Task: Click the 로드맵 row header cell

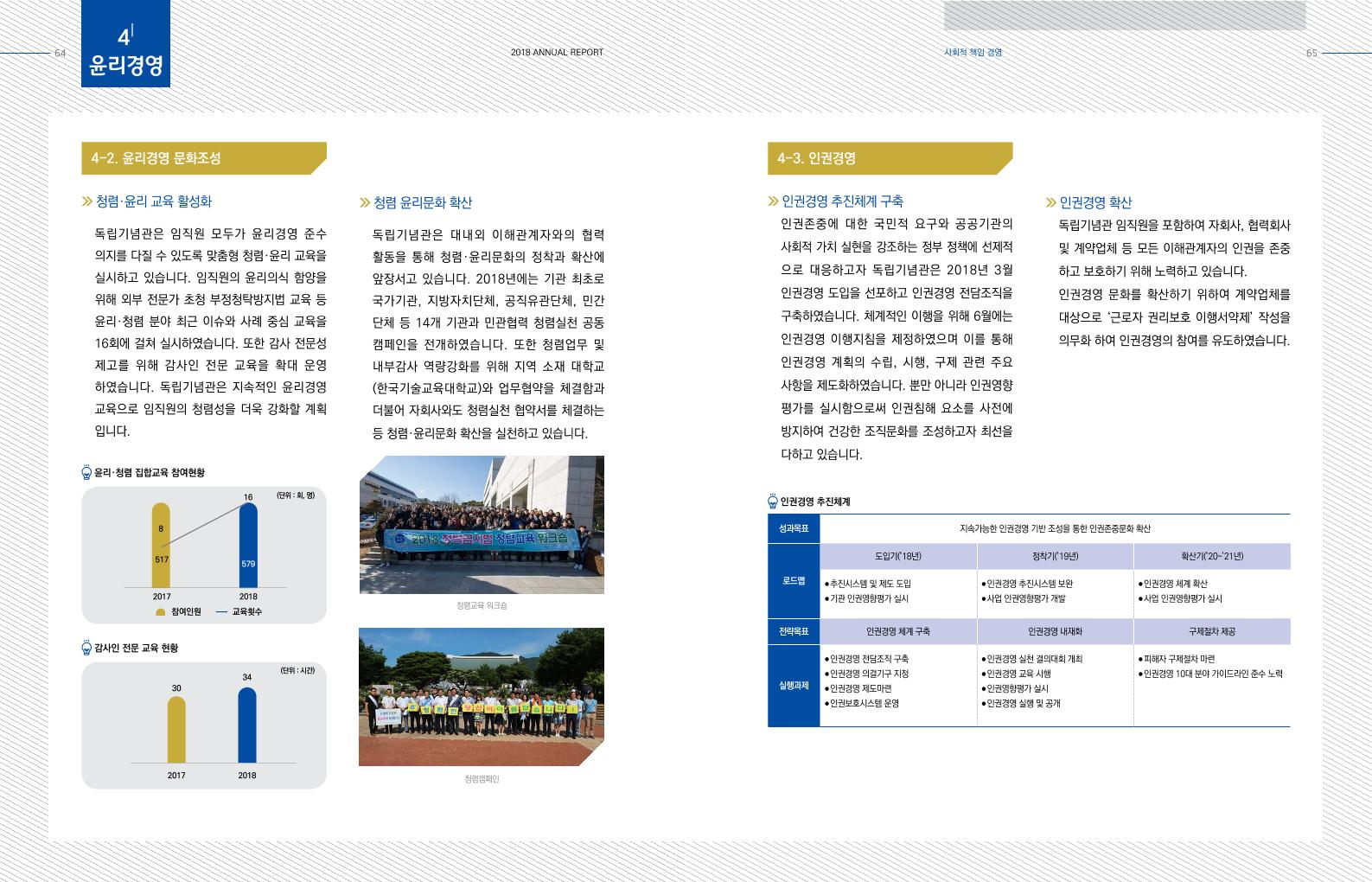Action: tap(794, 580)
